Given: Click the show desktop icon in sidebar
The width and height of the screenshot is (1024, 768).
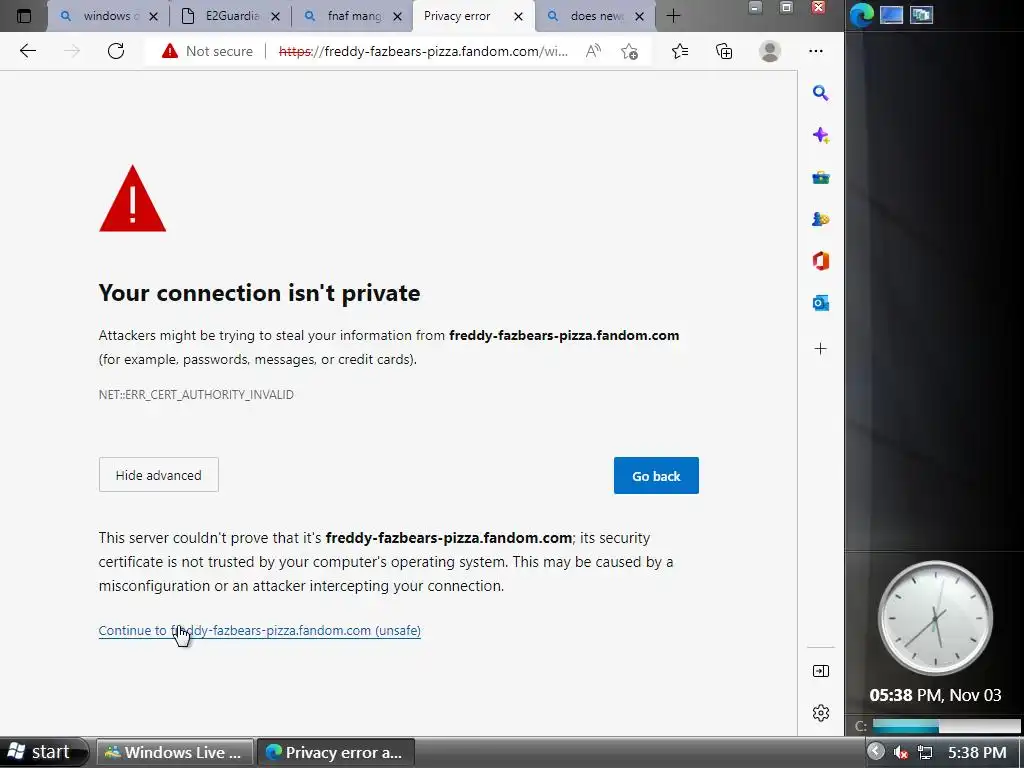Looking at the screenshot, I should [891, 14].
